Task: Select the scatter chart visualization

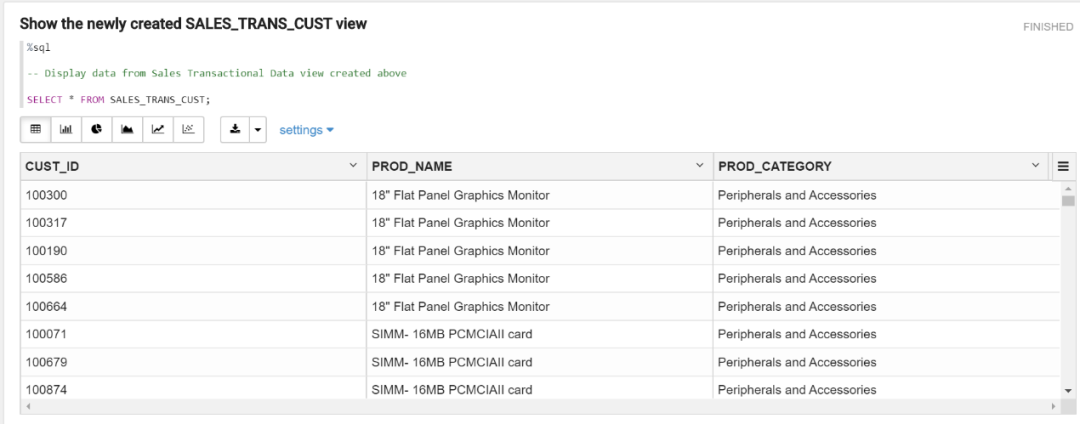Action: [x=188, y=129]
